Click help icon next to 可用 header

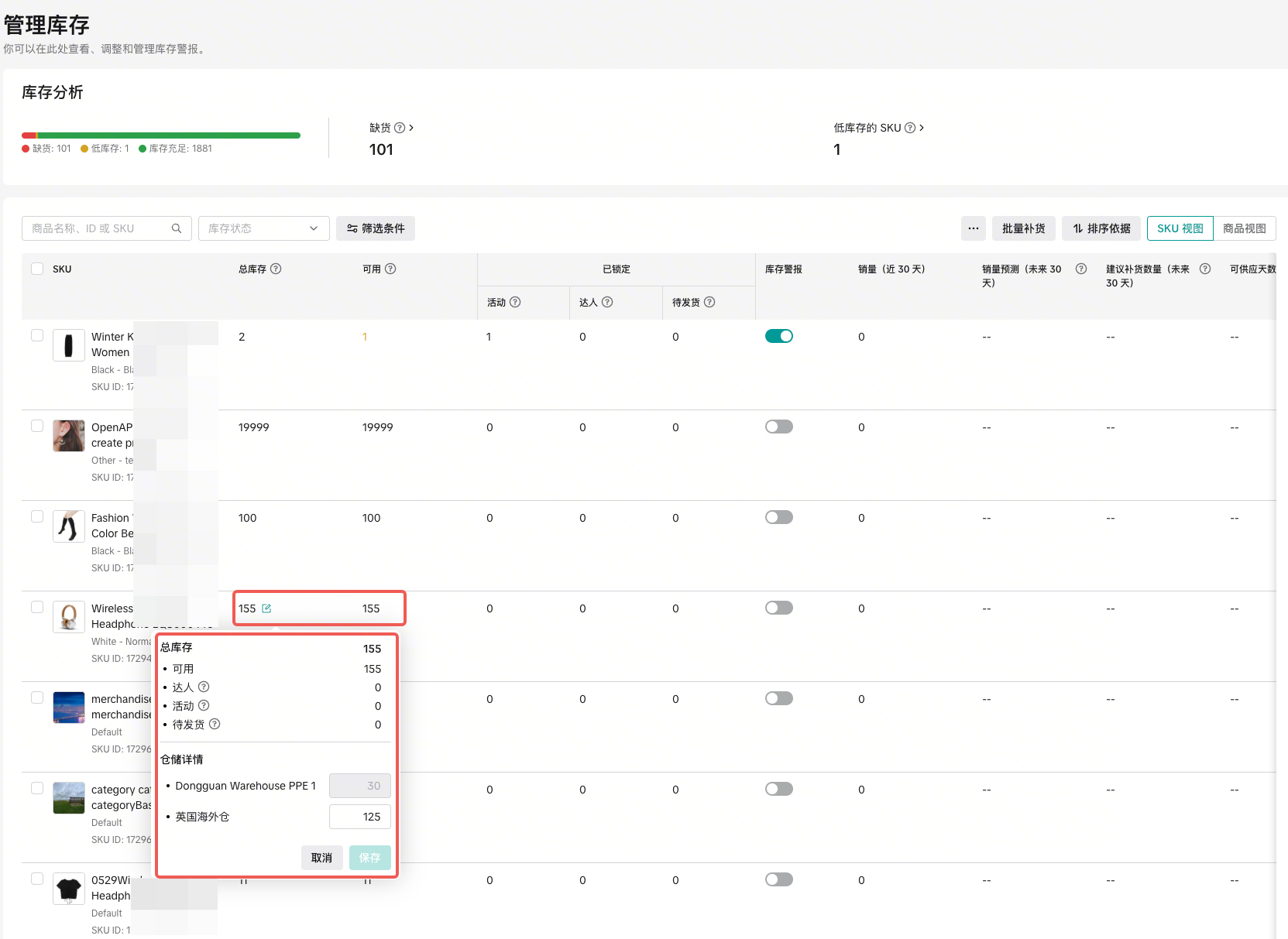click(x=390, y=269)
